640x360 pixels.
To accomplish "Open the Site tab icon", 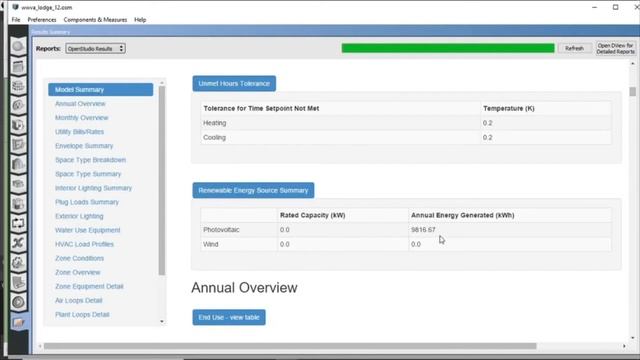I will [x=18, y=46].
